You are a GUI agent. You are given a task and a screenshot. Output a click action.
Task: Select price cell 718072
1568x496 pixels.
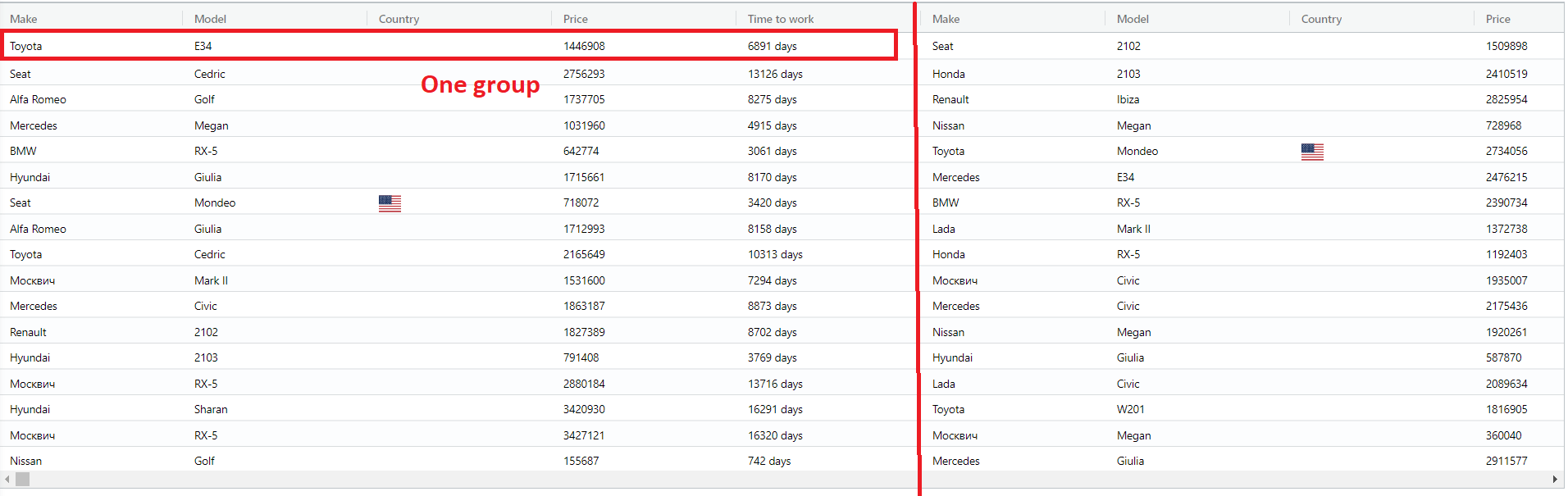coord(581,202)
